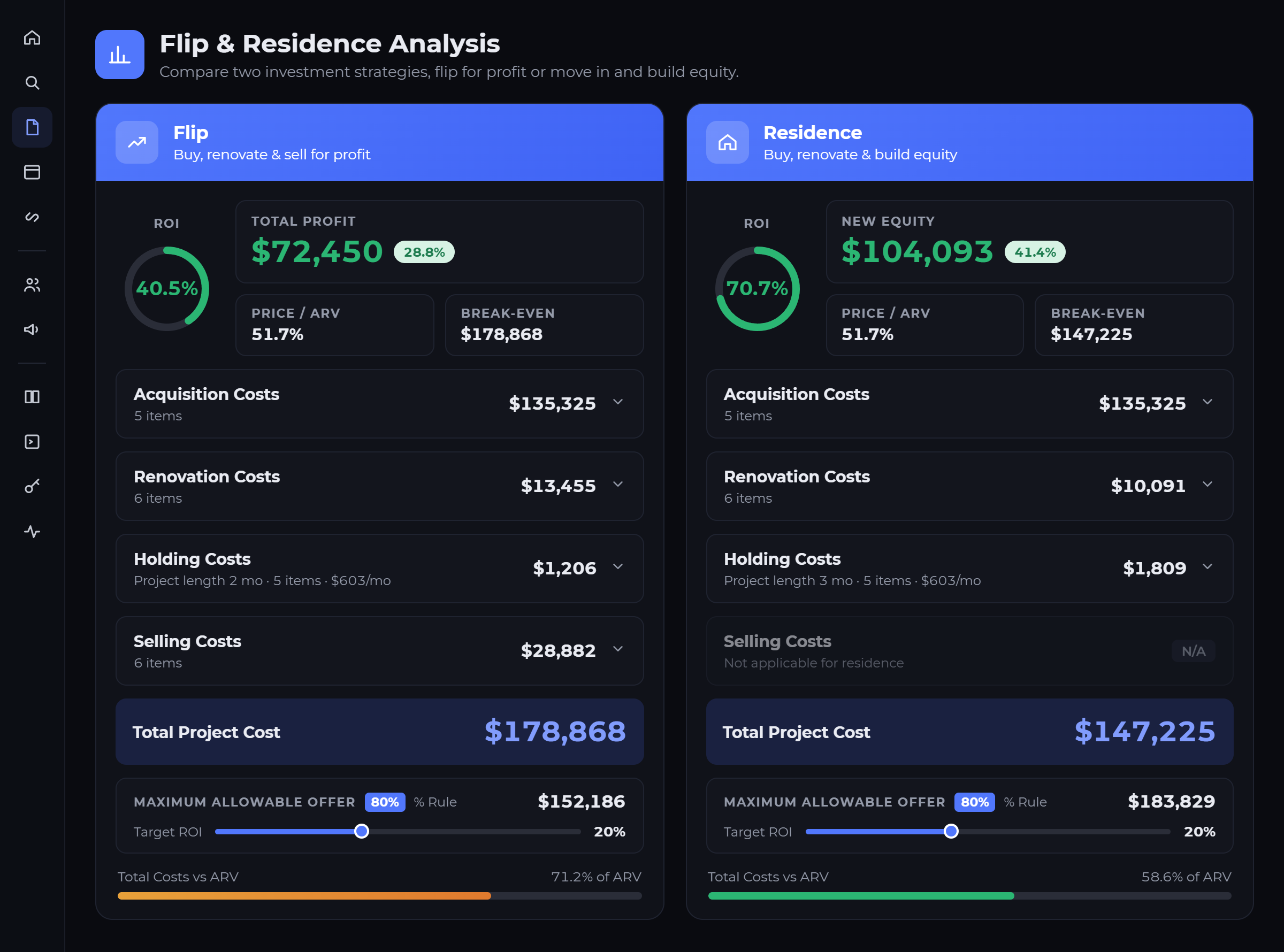The image size is (1284, 952).
Task: Expand Flip Acquisition Costs chevron
Action: 618,402
